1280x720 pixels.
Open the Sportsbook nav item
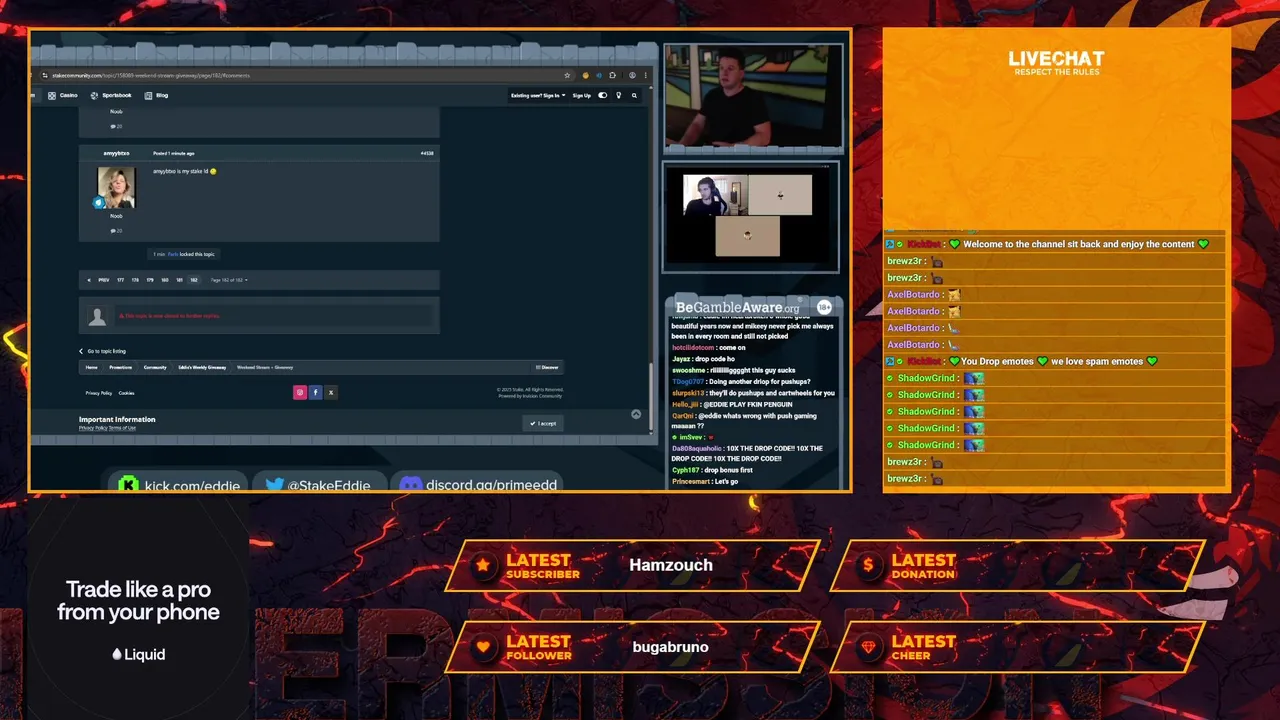[111, 95]
